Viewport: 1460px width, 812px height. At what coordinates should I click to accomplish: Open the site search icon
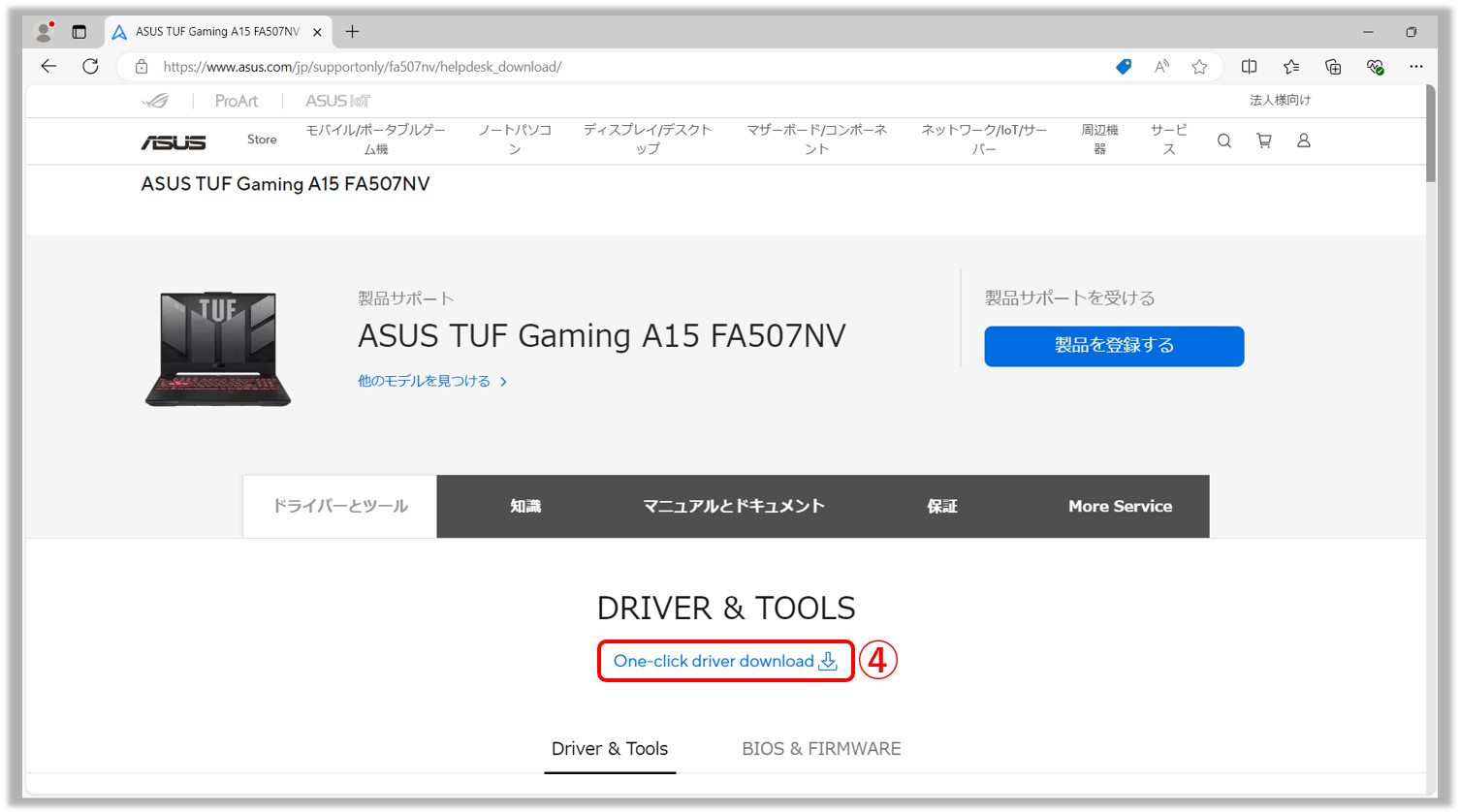click(x=1224, y=141)
